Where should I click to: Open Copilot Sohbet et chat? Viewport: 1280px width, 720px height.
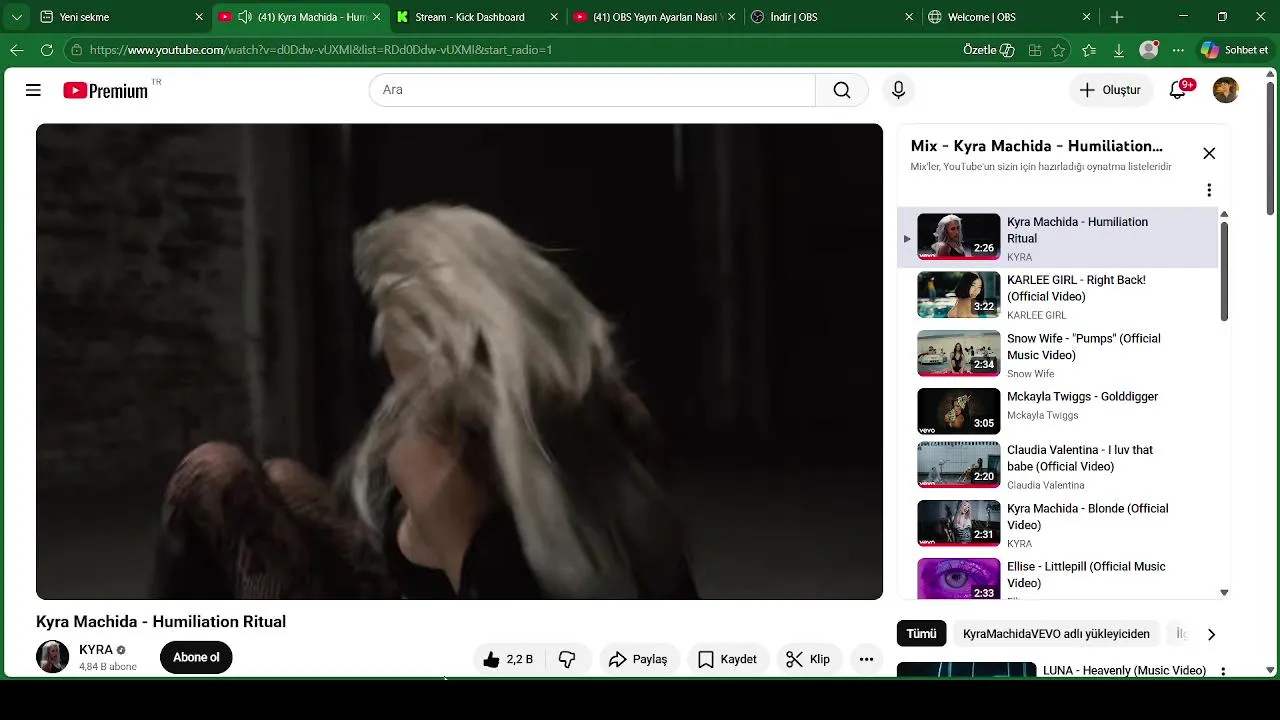coord(1235,50)
